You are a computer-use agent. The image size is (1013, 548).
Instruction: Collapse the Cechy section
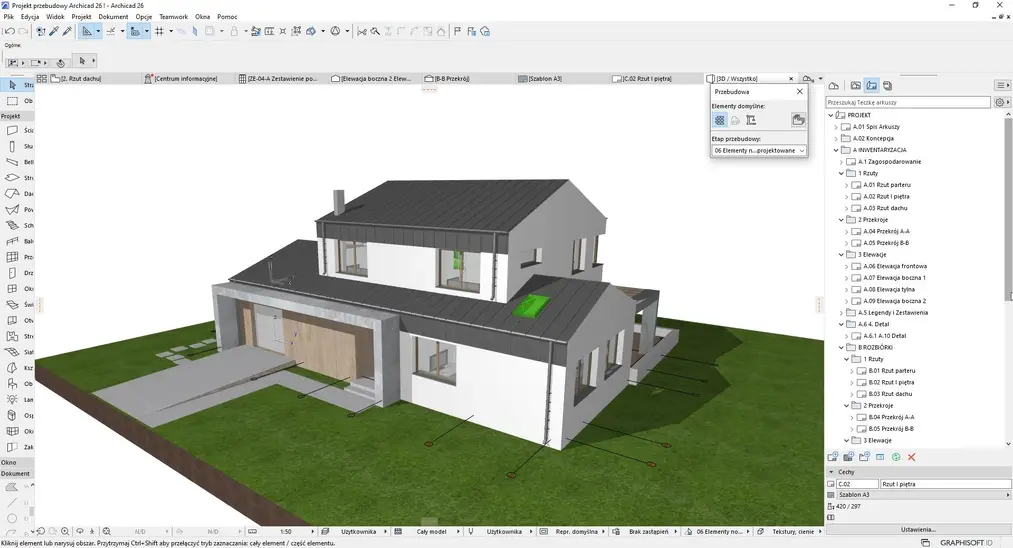coord(832,472)
